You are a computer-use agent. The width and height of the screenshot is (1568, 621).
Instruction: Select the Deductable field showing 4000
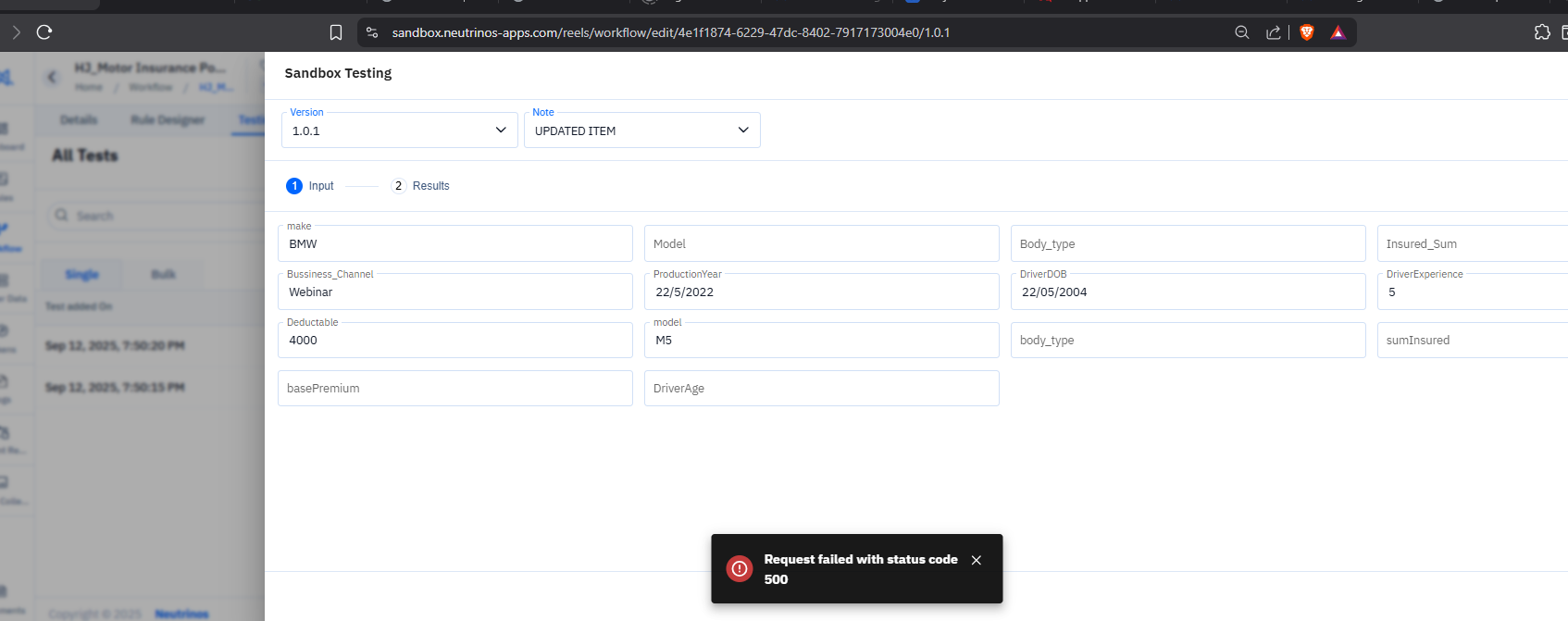[x=454, y=341]
